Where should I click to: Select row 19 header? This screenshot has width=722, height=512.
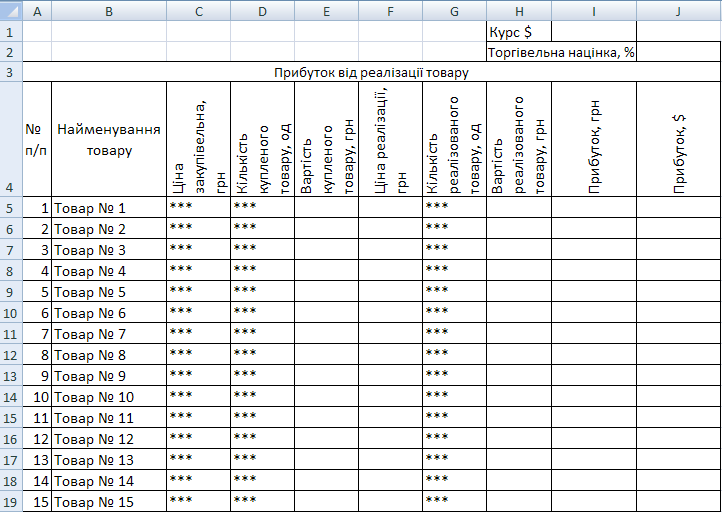(x=11, y=502)
